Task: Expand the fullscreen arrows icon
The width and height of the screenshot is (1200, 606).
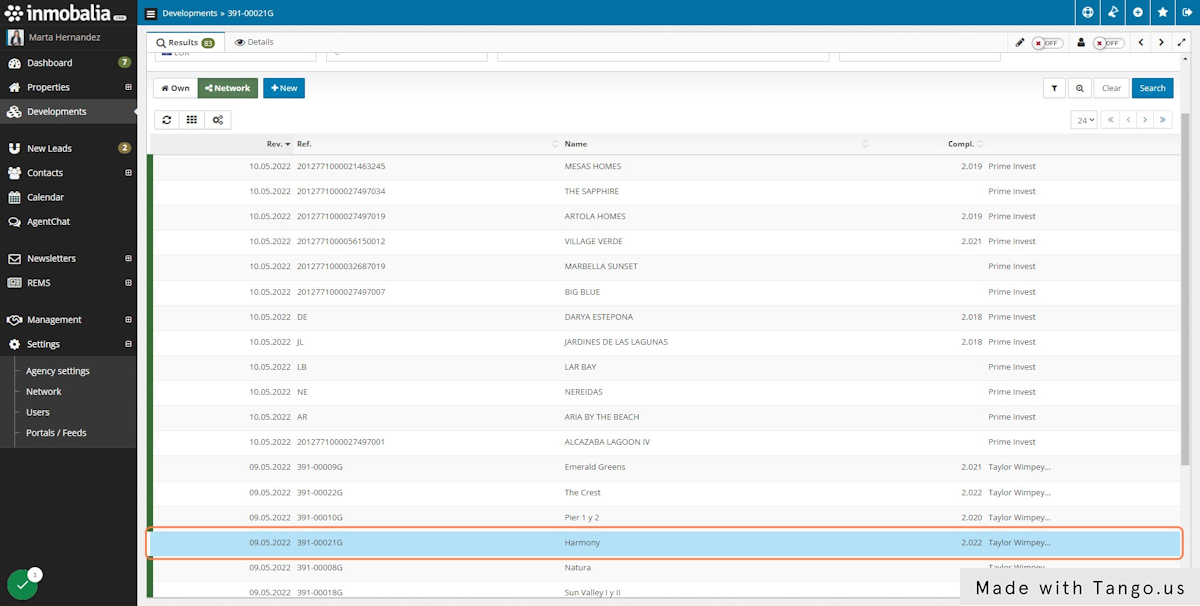Action: (x=1182, y=42)
